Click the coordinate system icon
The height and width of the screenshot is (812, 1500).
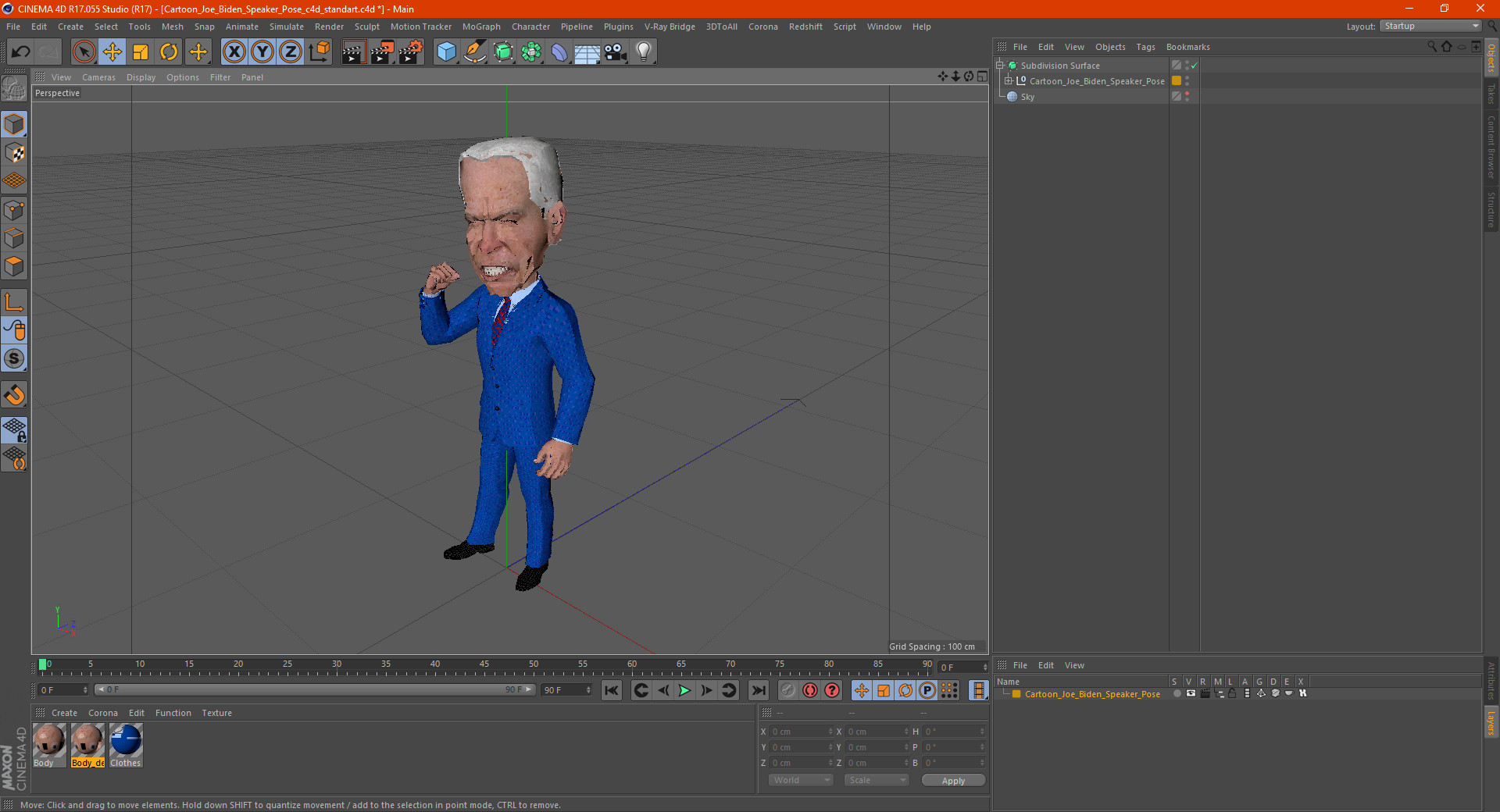[320, 52]
